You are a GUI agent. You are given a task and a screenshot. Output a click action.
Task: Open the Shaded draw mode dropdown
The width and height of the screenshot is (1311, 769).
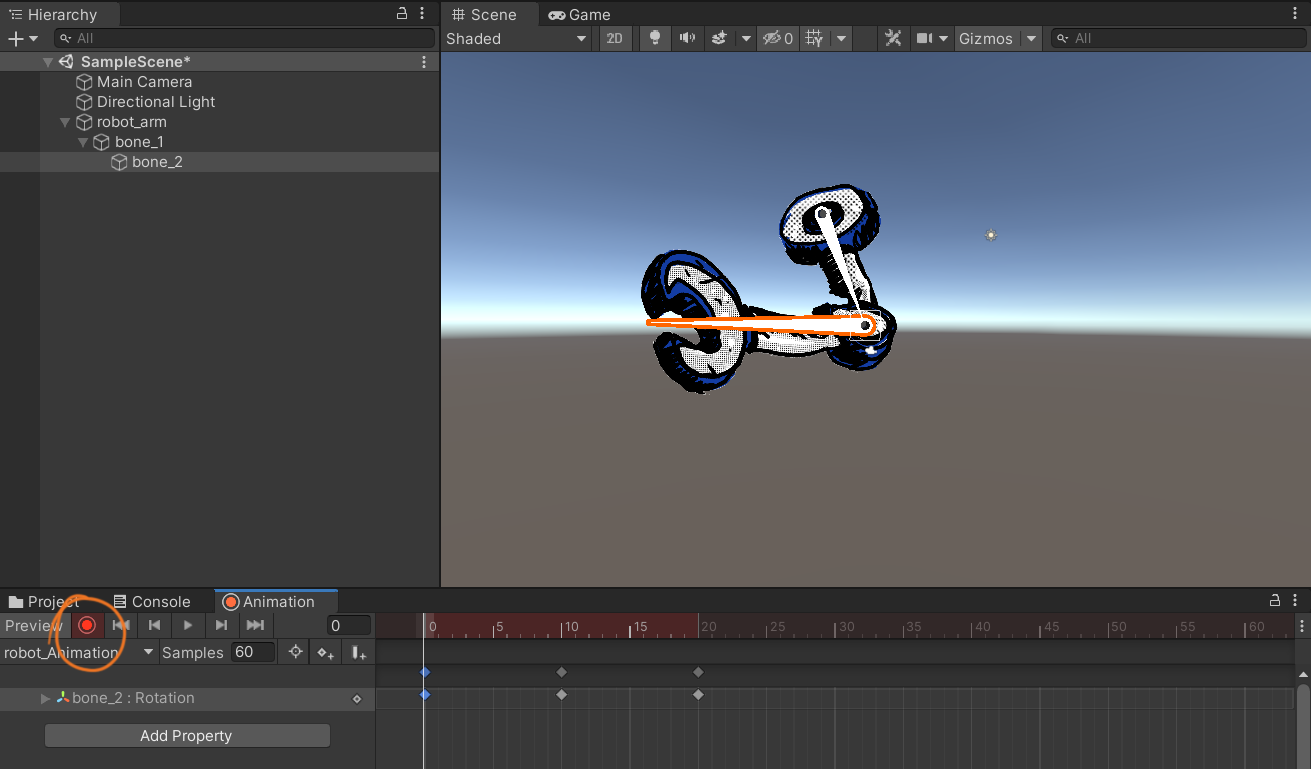coord(516,38)
